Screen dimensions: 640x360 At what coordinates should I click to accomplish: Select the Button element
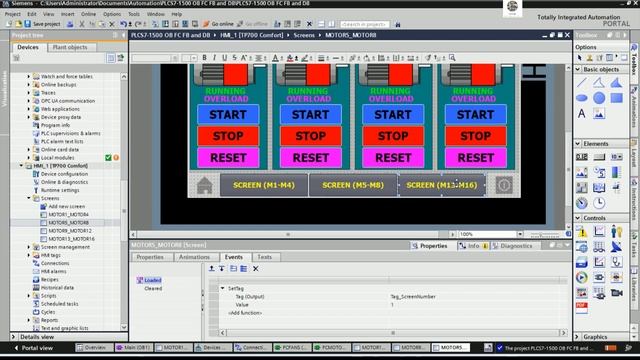(x=599, y=157)
